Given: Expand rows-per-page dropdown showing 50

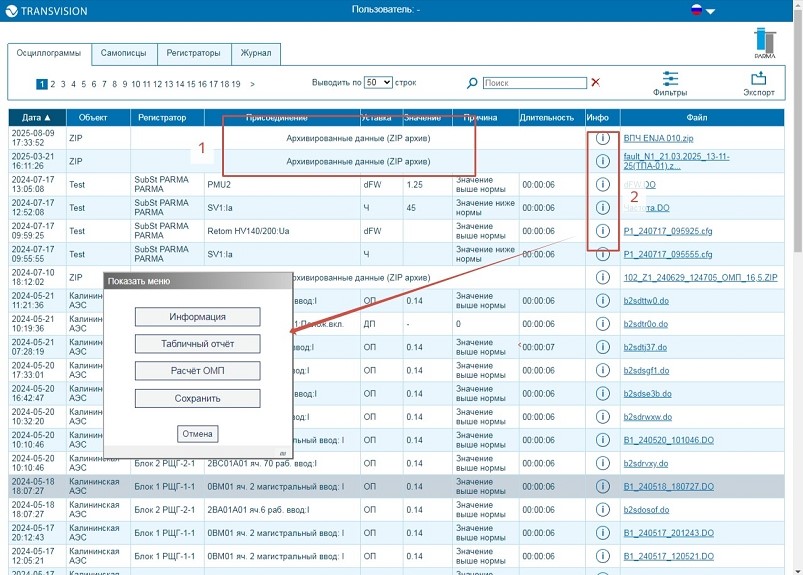Looking at the screenshot, I should 378,82.
